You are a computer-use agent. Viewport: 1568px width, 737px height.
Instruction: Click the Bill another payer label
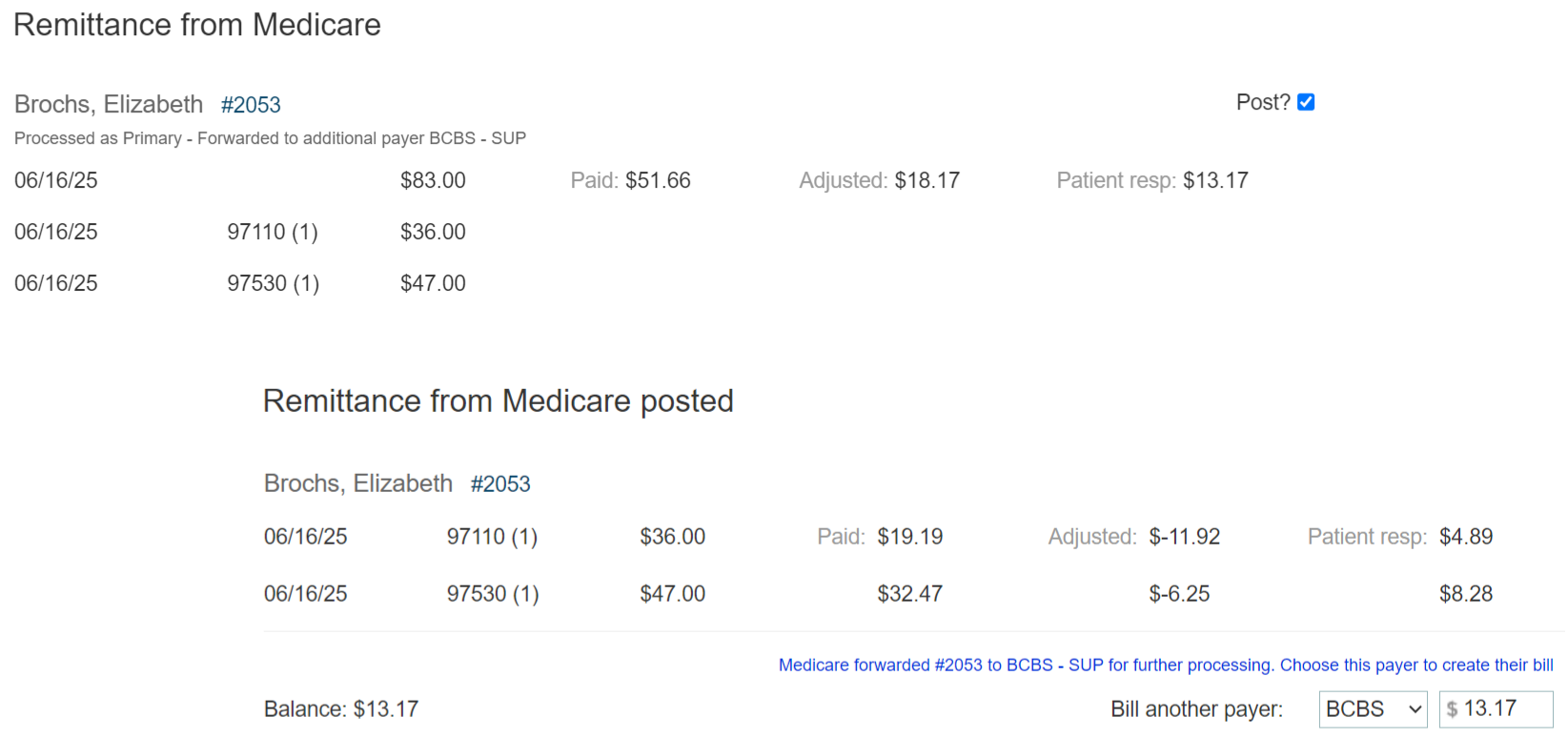[x=1196, y=709]
